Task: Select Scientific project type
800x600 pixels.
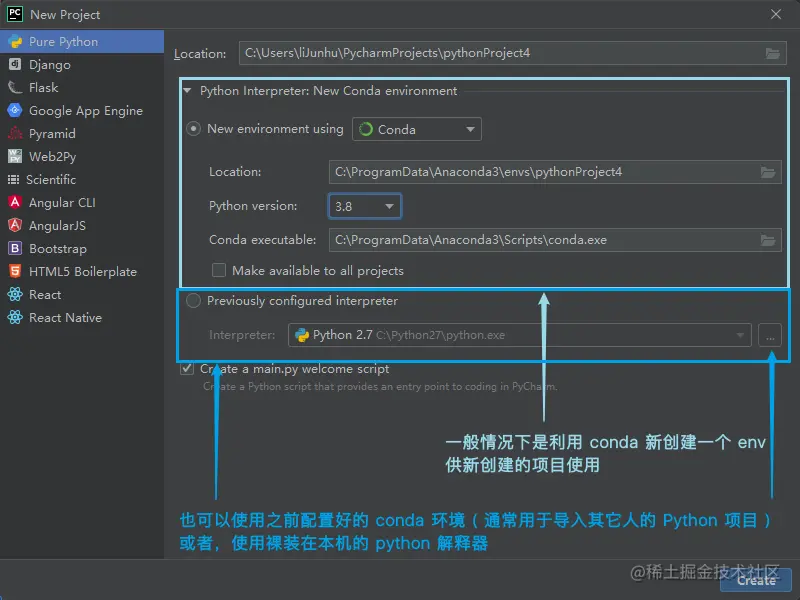Action: tap(82, 180)
